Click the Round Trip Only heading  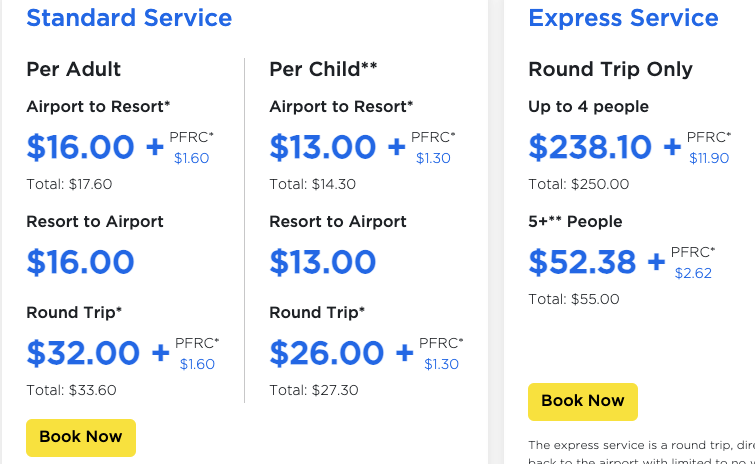(610, 69)
